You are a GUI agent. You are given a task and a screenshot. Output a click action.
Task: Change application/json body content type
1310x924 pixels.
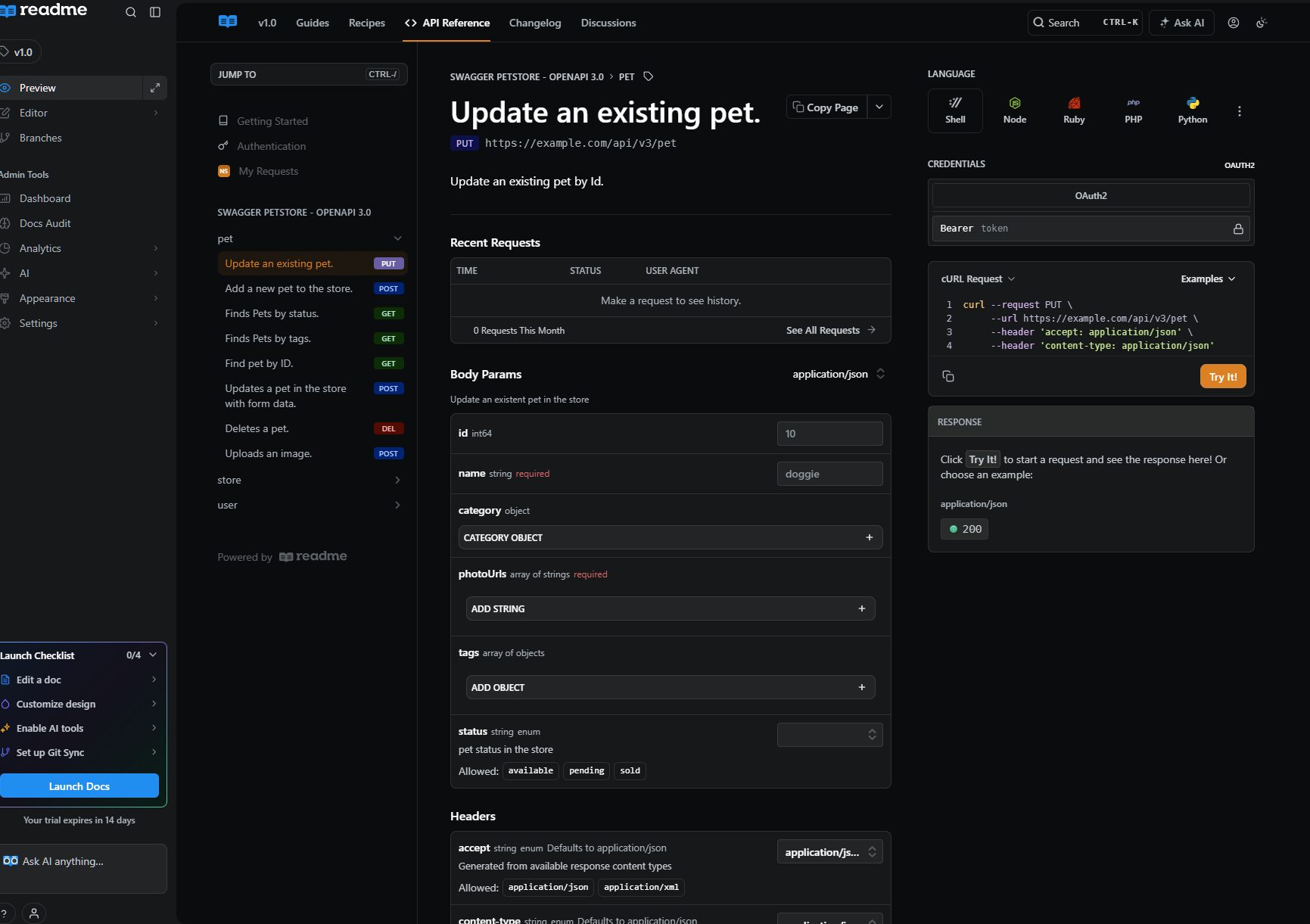coord(839,374)
